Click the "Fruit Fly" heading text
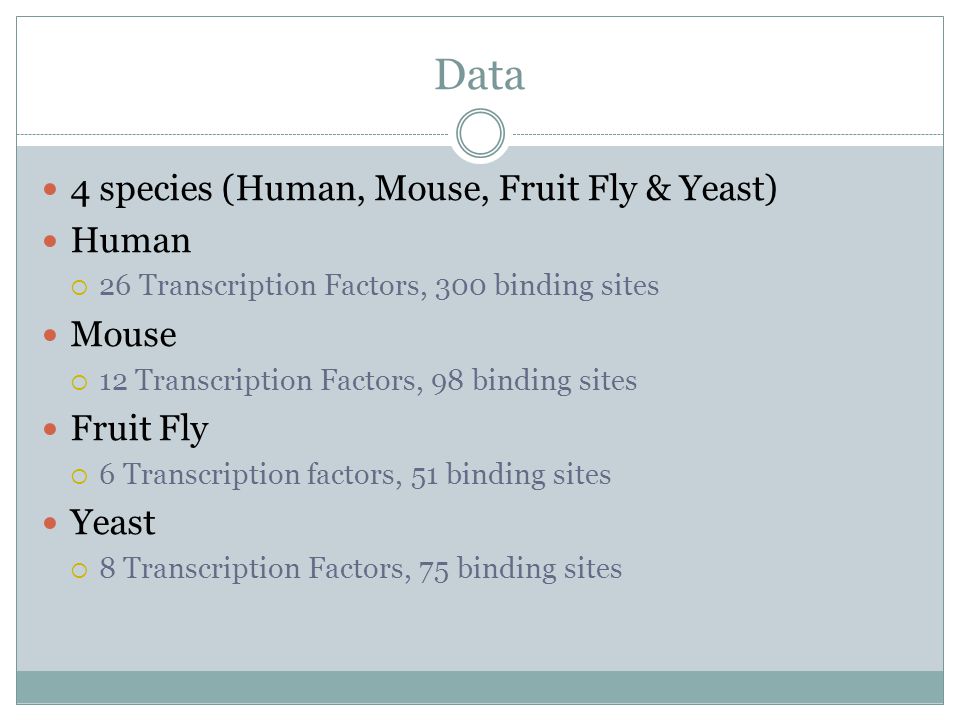 pos(140,429)
